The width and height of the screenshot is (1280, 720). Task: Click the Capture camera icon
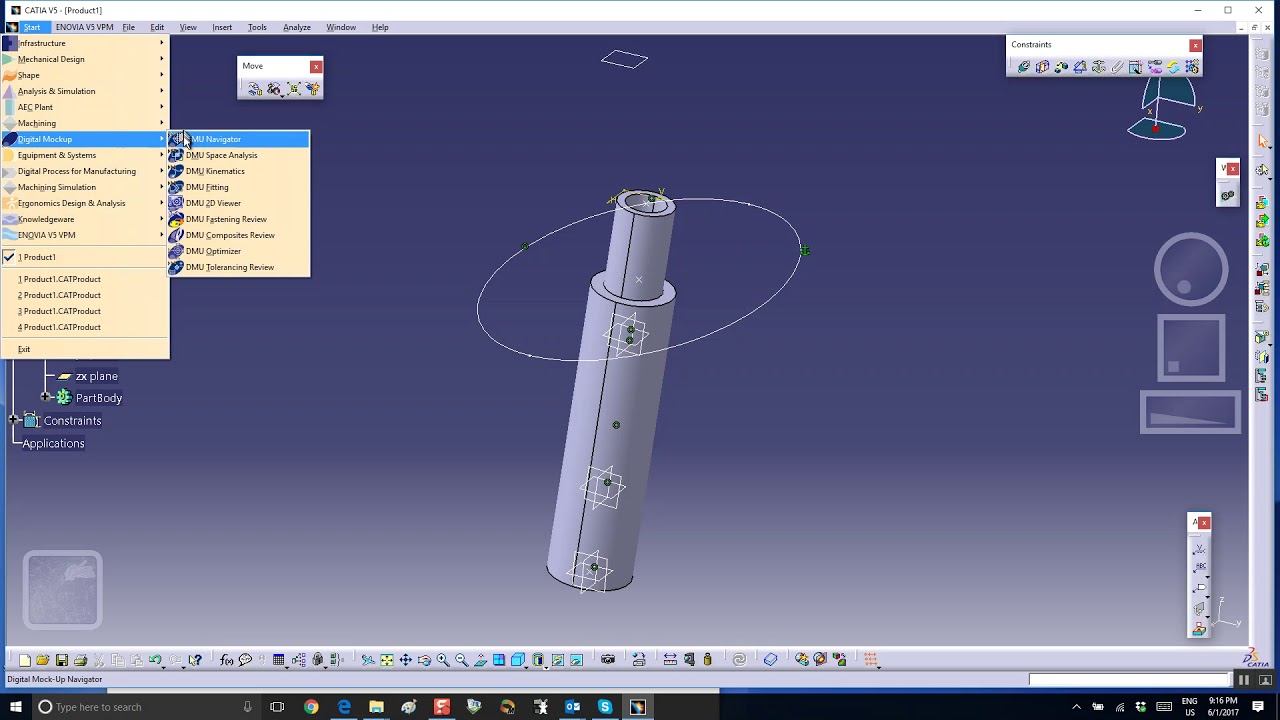(x=608, y=660)
